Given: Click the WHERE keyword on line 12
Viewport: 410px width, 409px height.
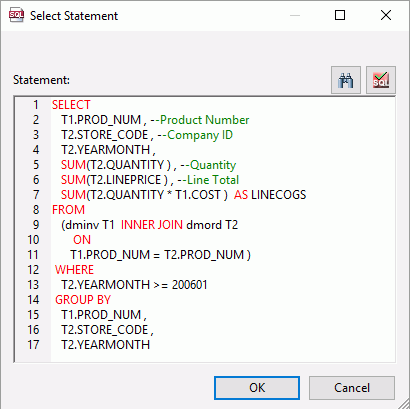Looking at the screenshot, I should pos(75,270).
